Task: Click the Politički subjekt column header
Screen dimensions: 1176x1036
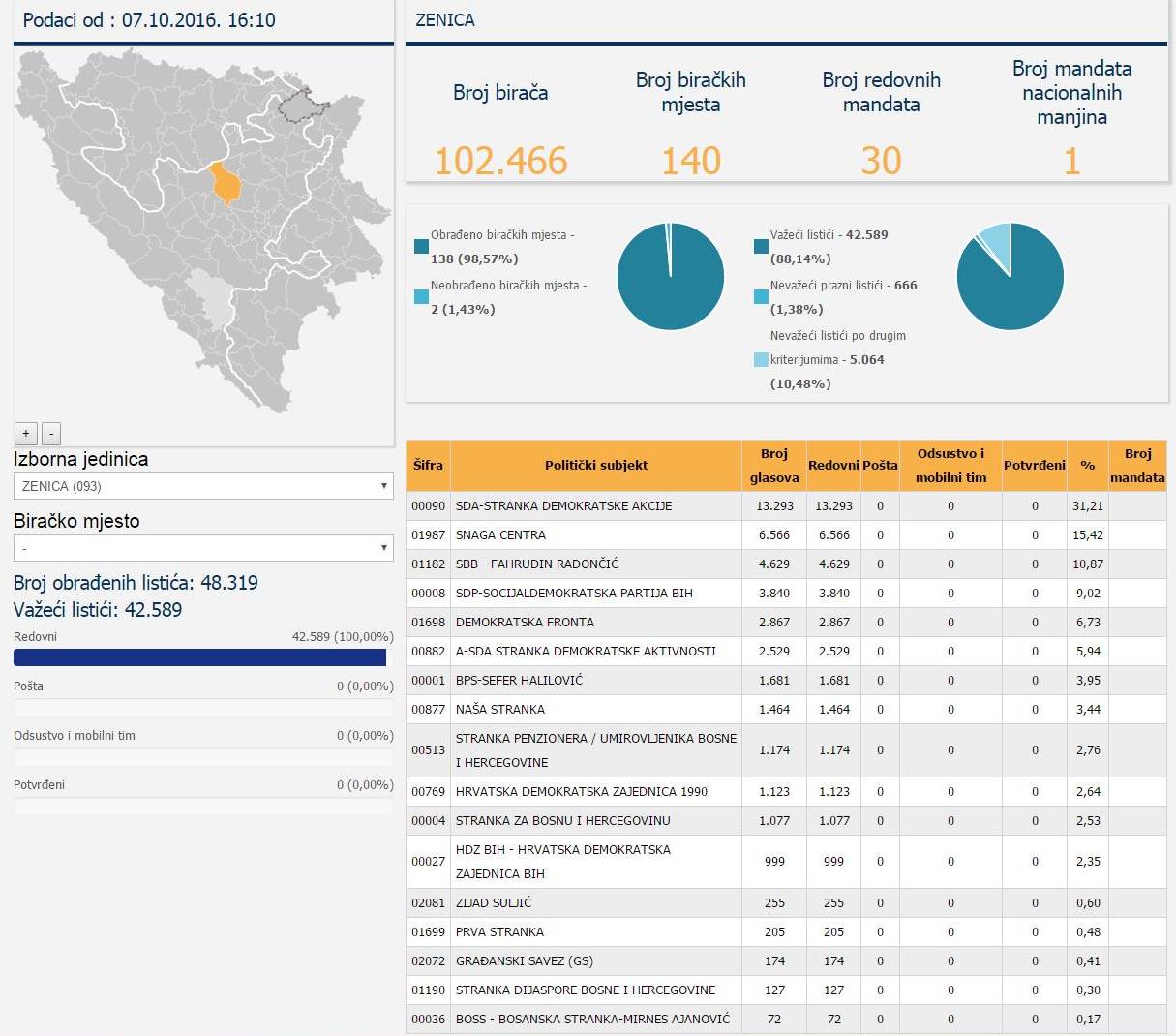Action: [x=596, y=466]
